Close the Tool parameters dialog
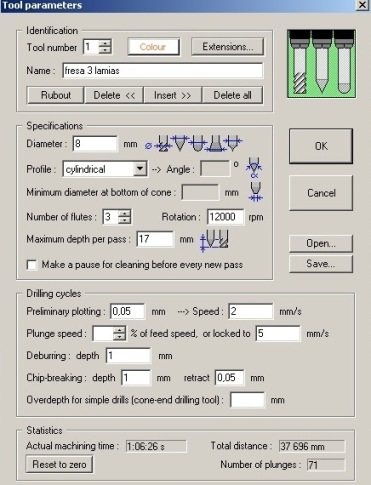Image resolution: width=371 pixels, height=485 pixels. tap(362, 5)
